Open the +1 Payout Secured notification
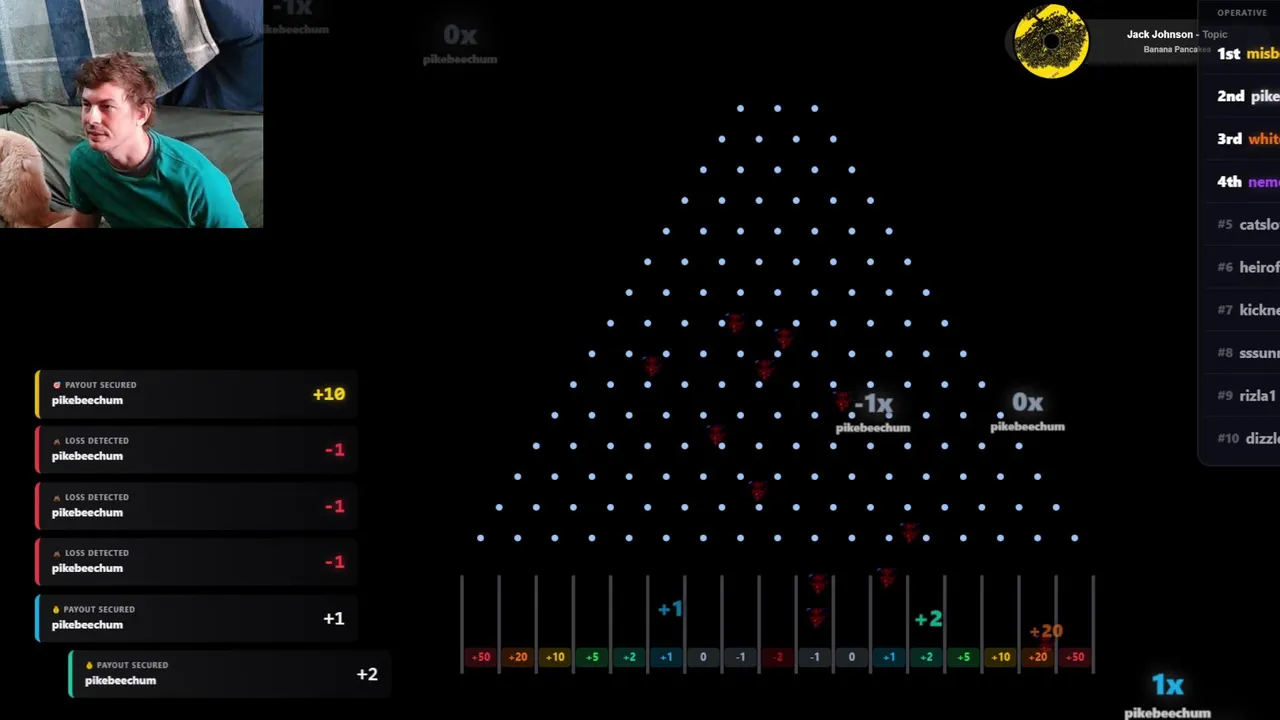This screenshot has height=720, width=1280. click(x=196, y=617)
